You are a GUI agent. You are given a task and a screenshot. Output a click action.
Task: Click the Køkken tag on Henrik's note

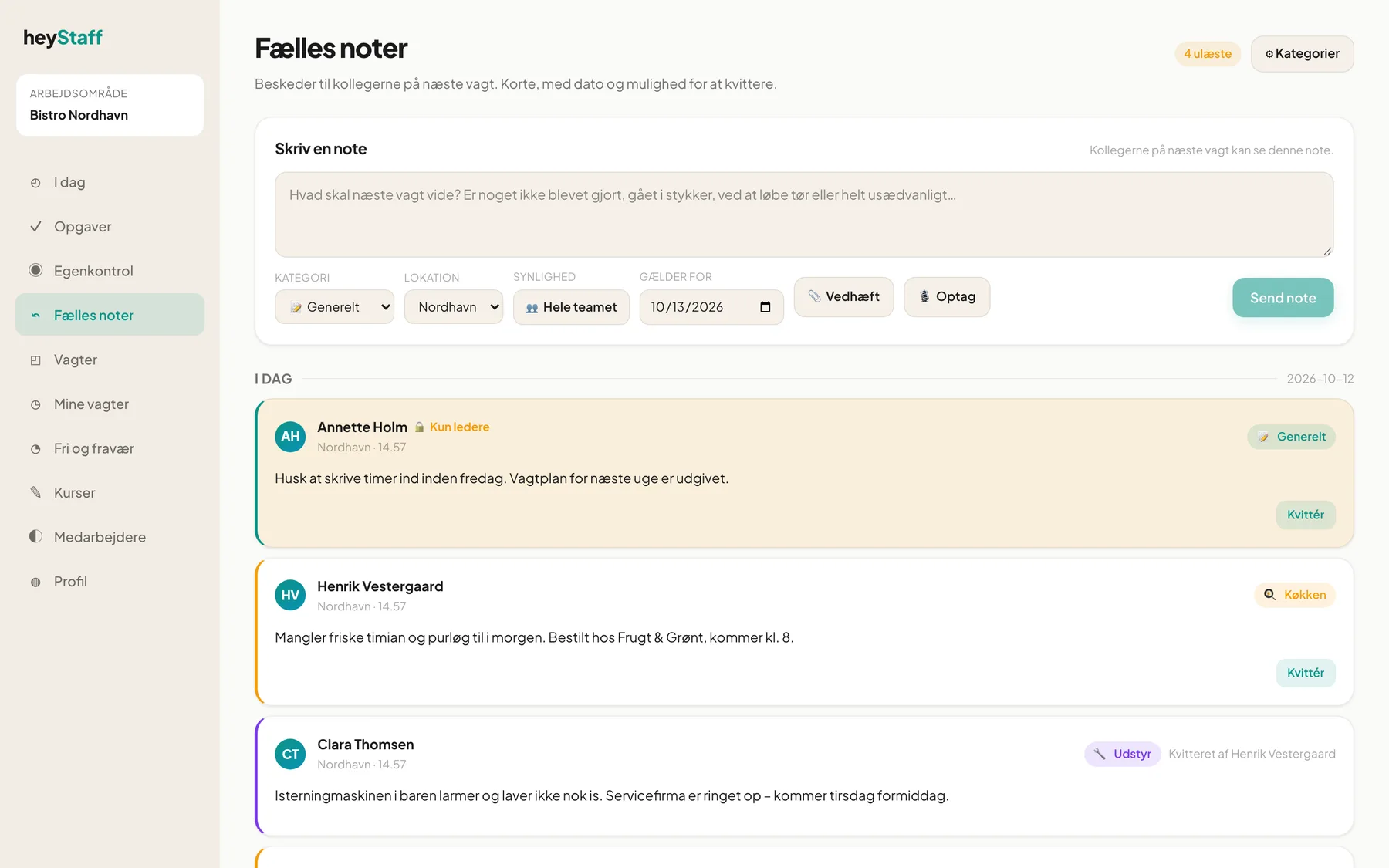pyautogui.click(x=1295, y=595)
